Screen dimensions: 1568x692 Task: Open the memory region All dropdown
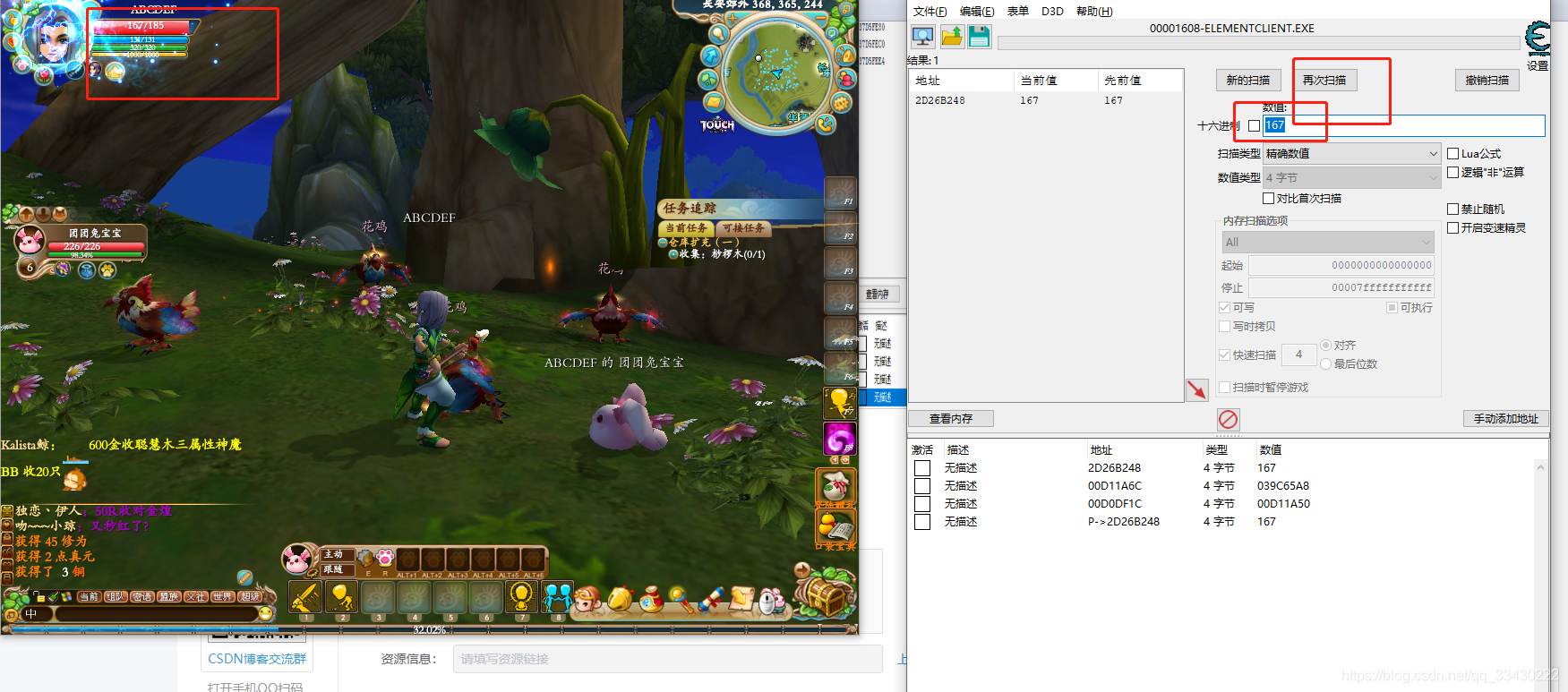1328,243
